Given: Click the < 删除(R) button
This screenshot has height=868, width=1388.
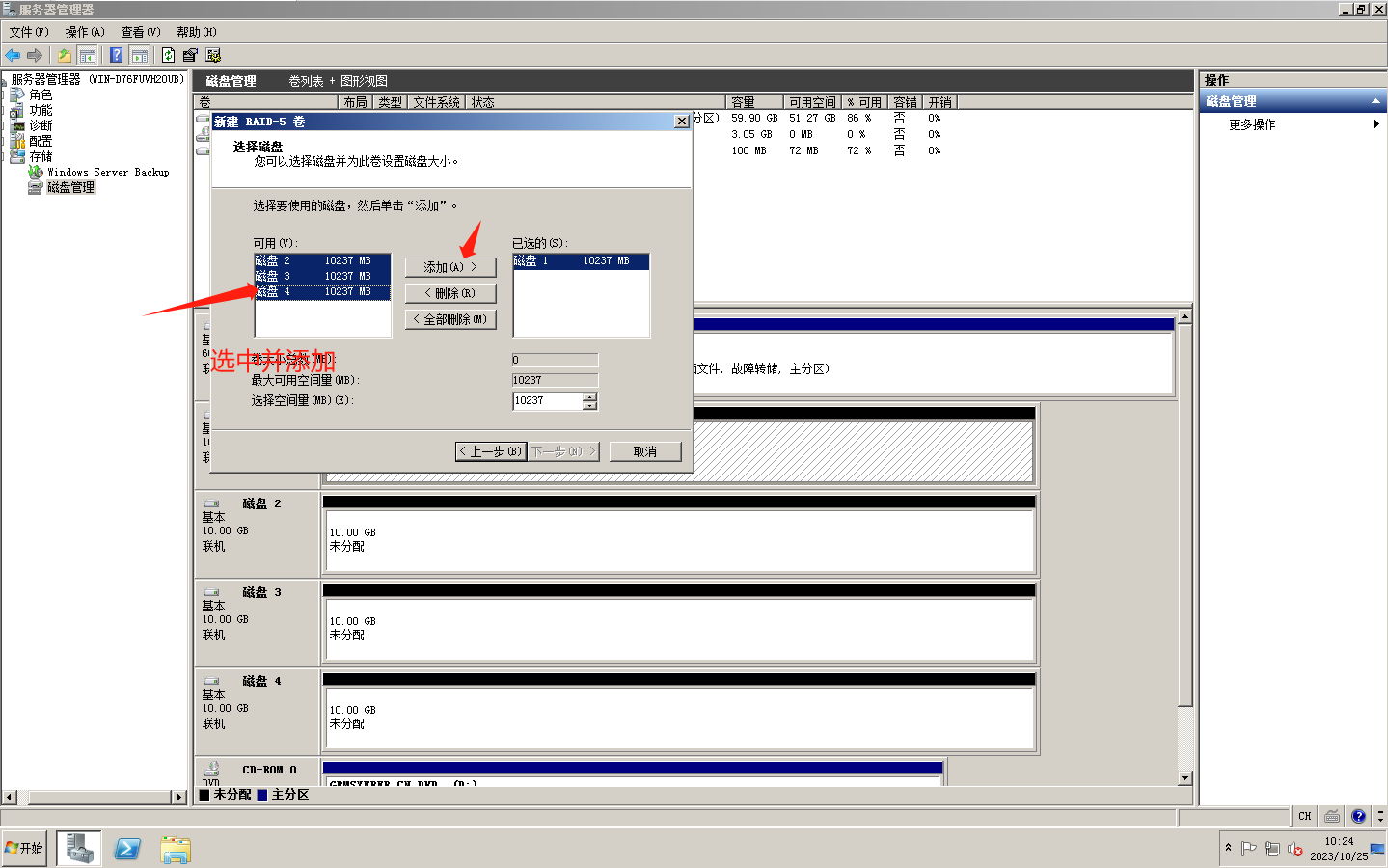Looking at the screenshot, I should point(450,293).
